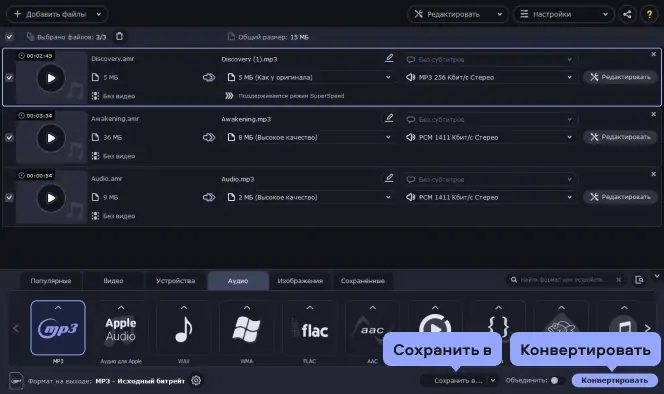
Task: Enable the Объединить merge toggle
Action: point(557,380)
